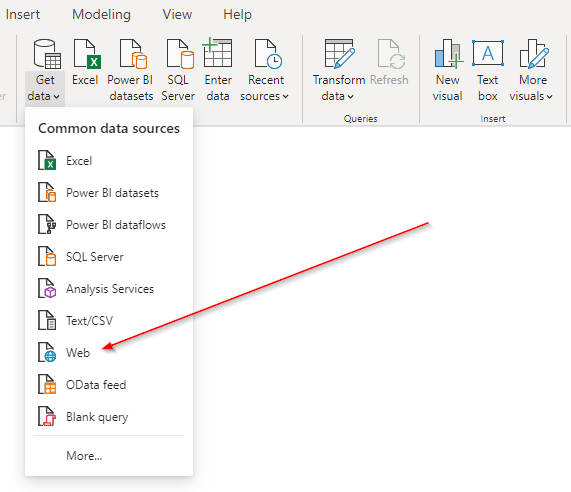This screenshot has width=571, height=492.
Task: Click the More visuals icon
Action: (534, 54)
